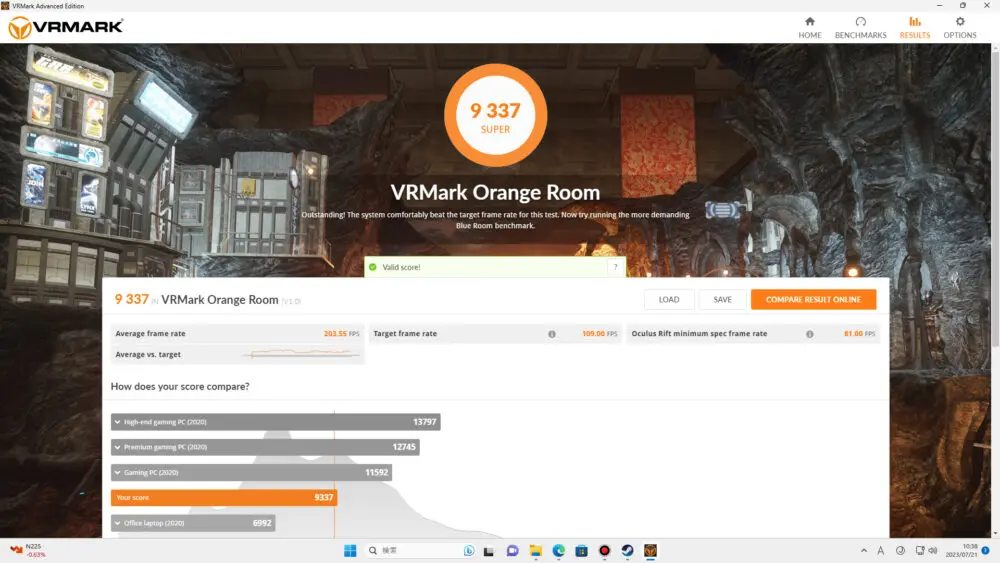Go to the HOME tab
The image size is (1000, 563).
click(809, 27)
